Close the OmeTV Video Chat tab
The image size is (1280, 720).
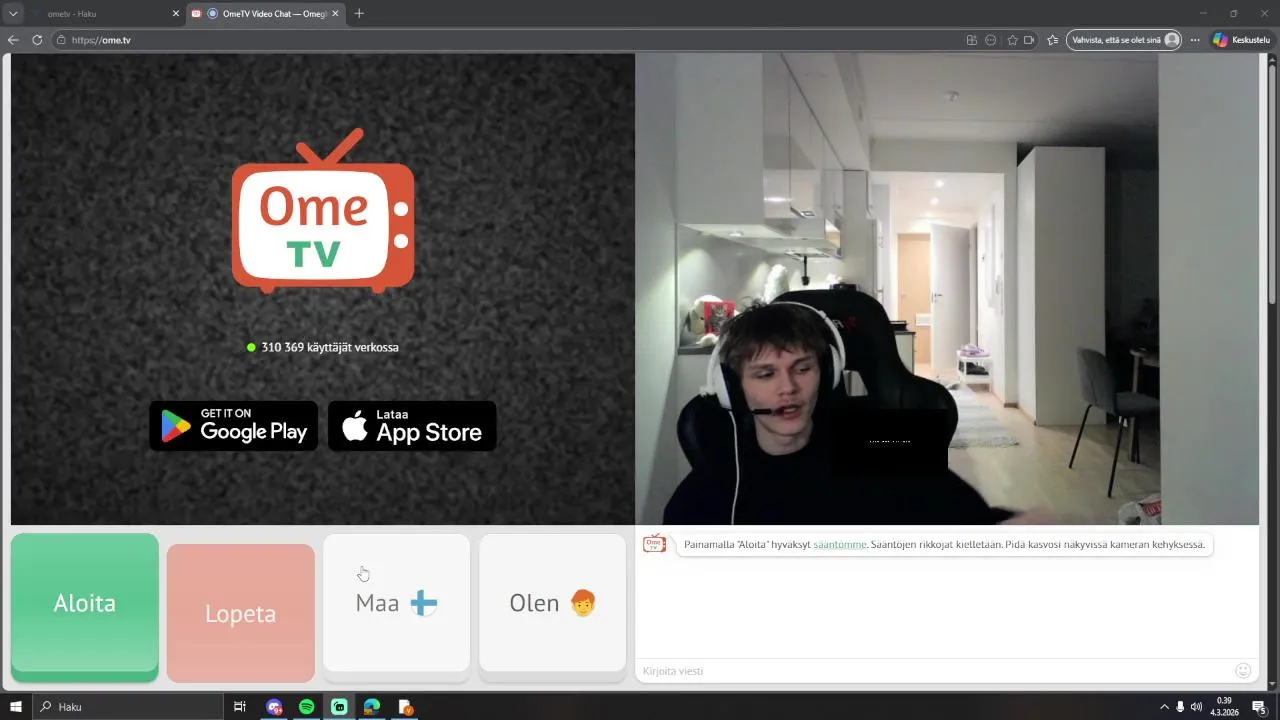click(x=335, y=14)
